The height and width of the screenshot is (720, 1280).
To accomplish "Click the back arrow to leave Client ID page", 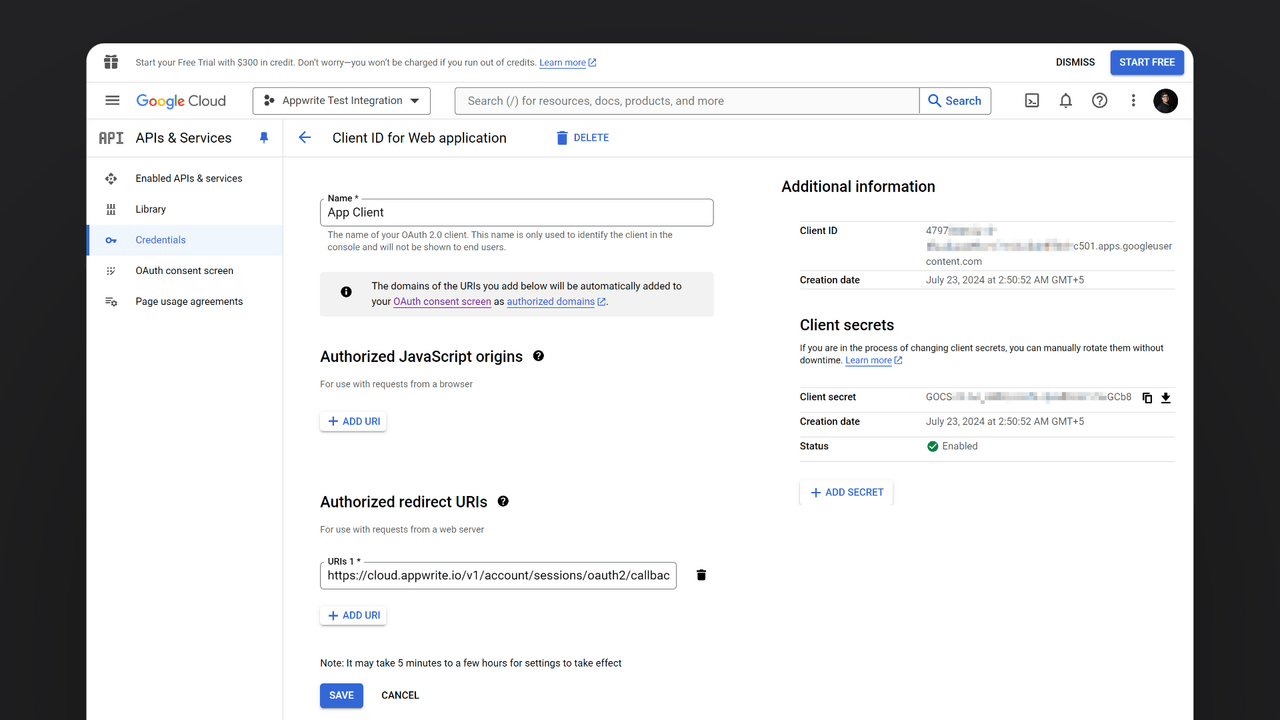I will (x=304, y=138).
